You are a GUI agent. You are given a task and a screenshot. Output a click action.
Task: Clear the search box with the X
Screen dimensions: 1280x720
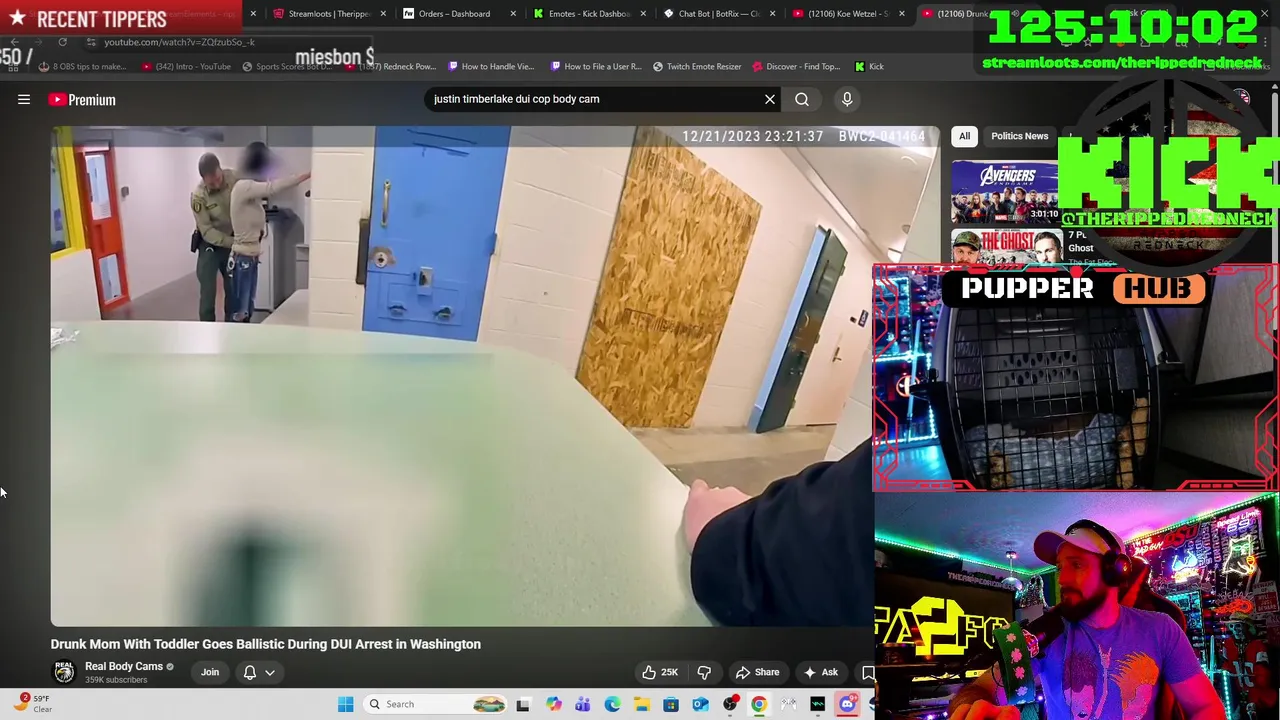tap(770, 99)
